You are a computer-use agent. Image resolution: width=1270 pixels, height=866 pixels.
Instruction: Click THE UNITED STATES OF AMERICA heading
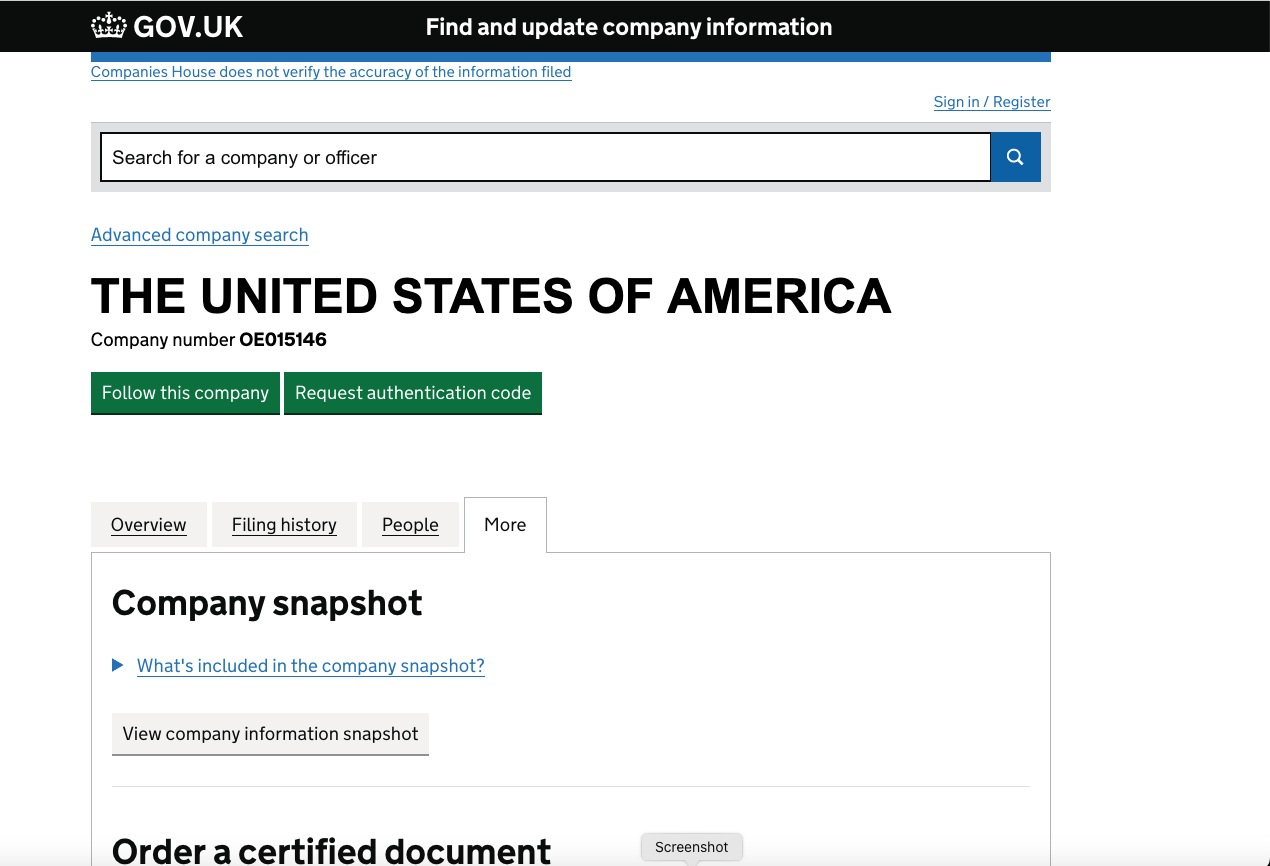491,296
